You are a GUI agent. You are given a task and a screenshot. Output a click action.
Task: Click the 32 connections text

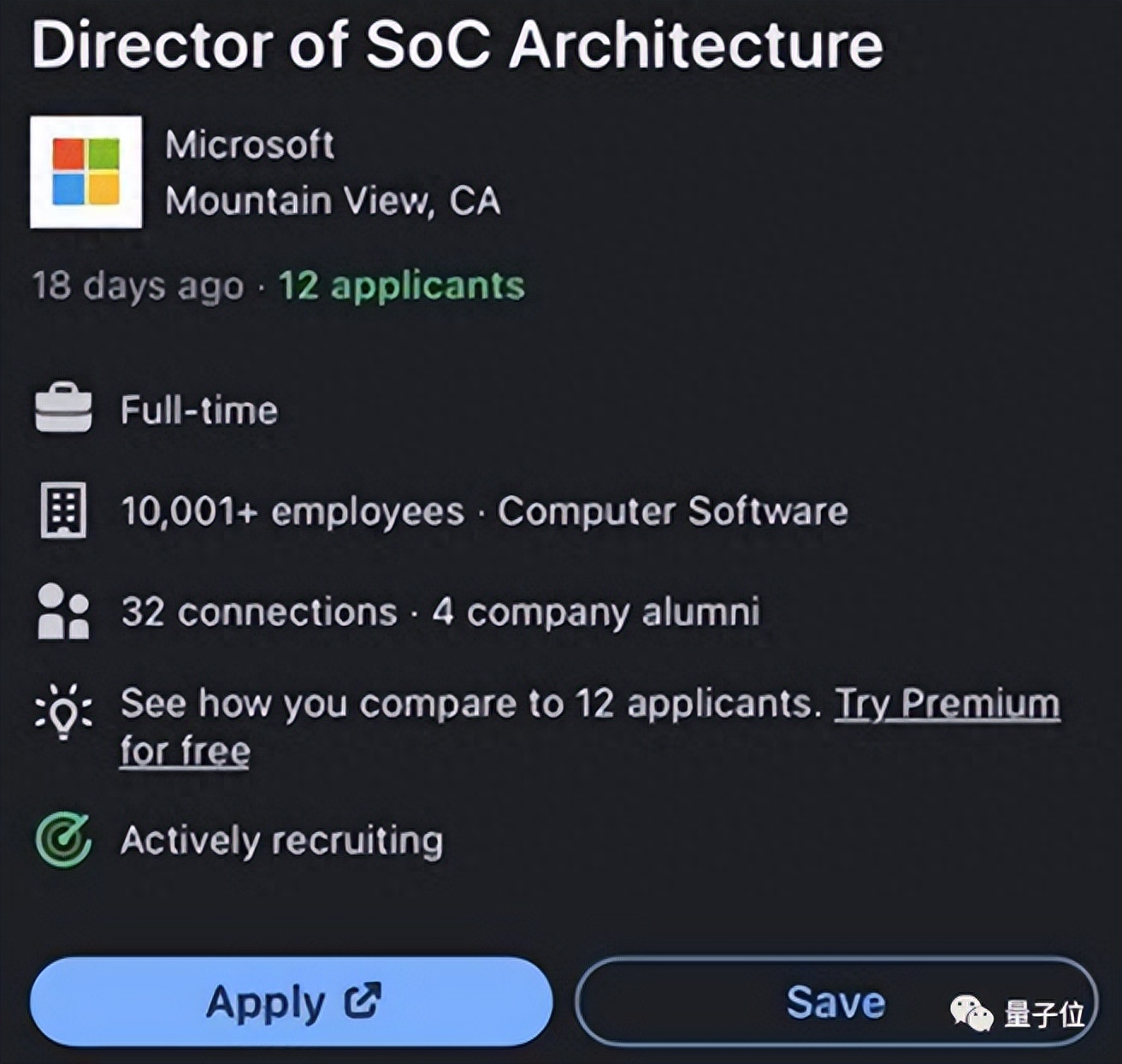[259, 612]
